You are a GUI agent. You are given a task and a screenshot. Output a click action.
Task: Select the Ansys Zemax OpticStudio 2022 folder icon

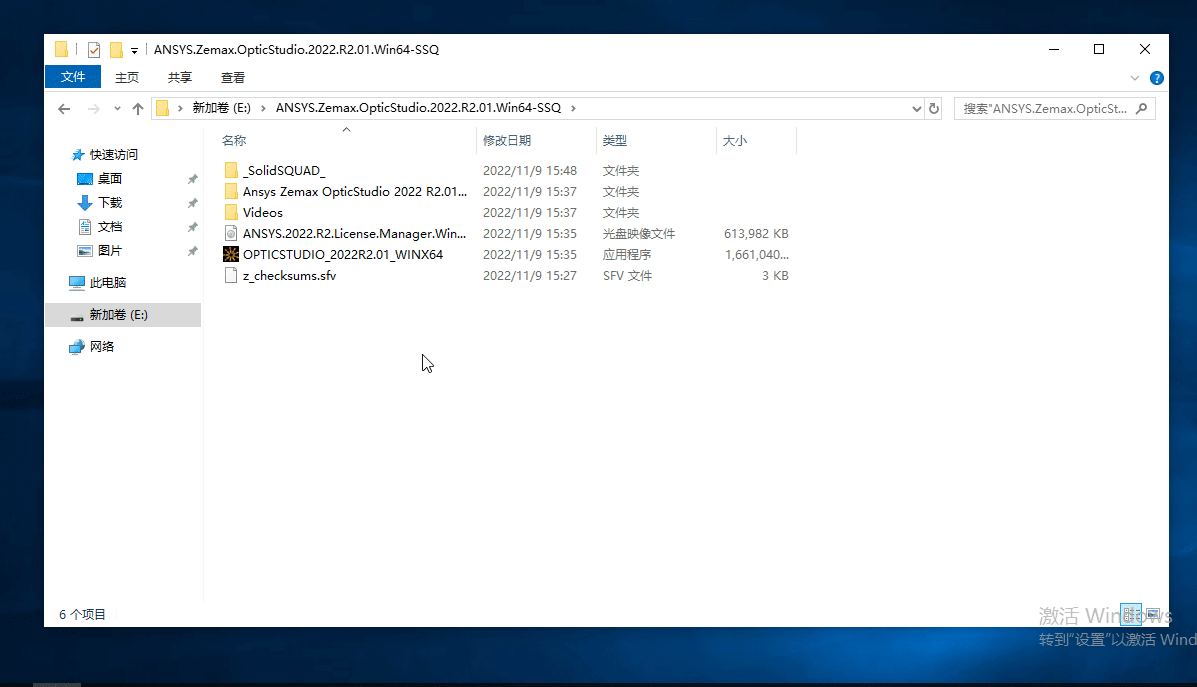coord(231,192)
